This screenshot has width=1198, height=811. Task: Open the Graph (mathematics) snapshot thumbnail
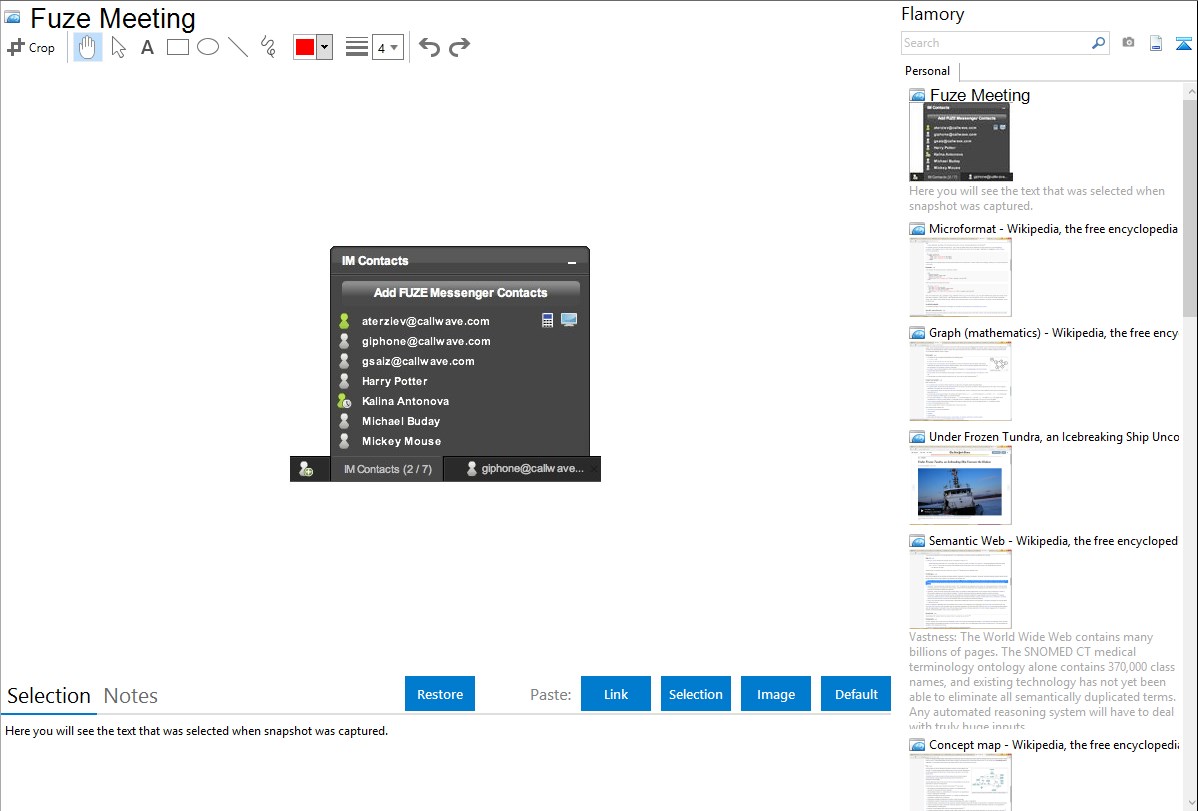(960, 381)
